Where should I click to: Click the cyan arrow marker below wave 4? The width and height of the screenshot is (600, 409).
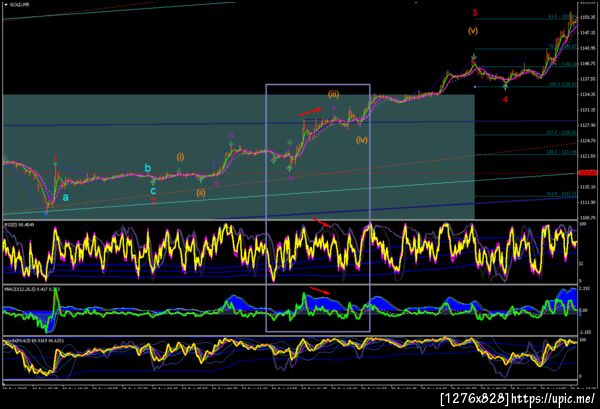[x=505, y=86]
